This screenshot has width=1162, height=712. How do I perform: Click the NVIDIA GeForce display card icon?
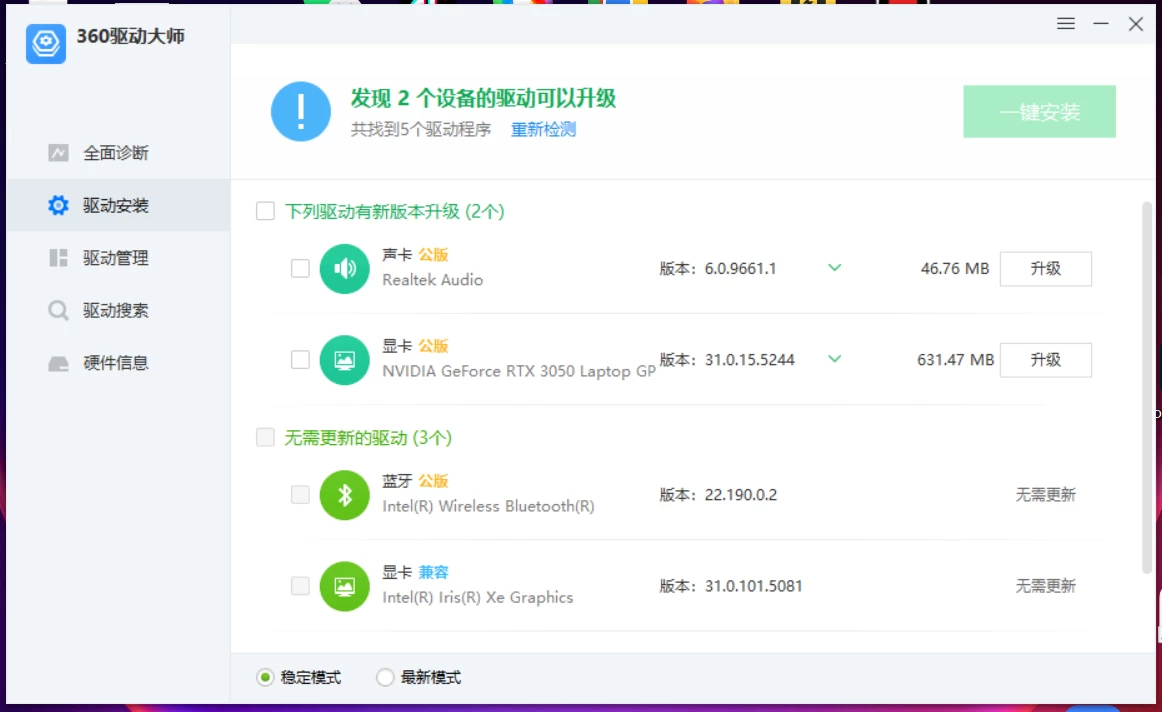coord(345,359)
